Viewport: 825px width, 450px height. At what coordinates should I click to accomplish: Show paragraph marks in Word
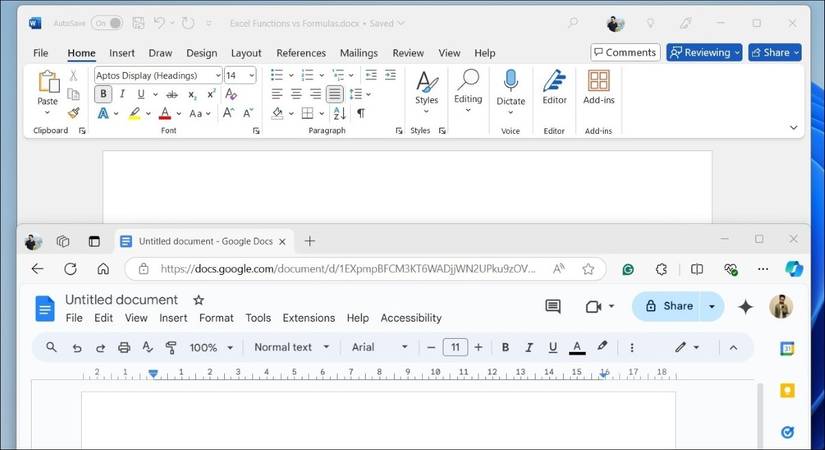point(361,113)
